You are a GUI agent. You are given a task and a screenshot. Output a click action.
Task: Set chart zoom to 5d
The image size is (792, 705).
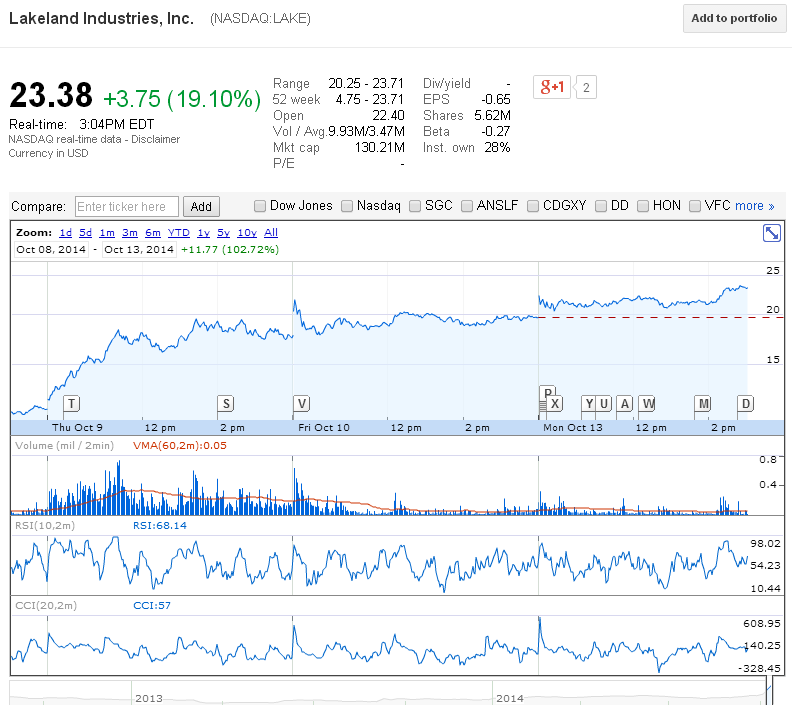85,233
